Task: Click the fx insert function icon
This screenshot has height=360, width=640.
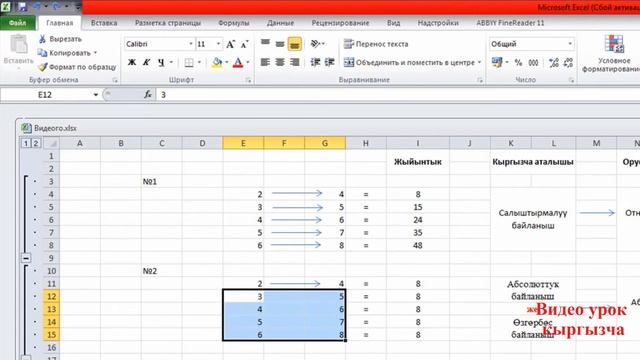Action: tap(148, 95)
